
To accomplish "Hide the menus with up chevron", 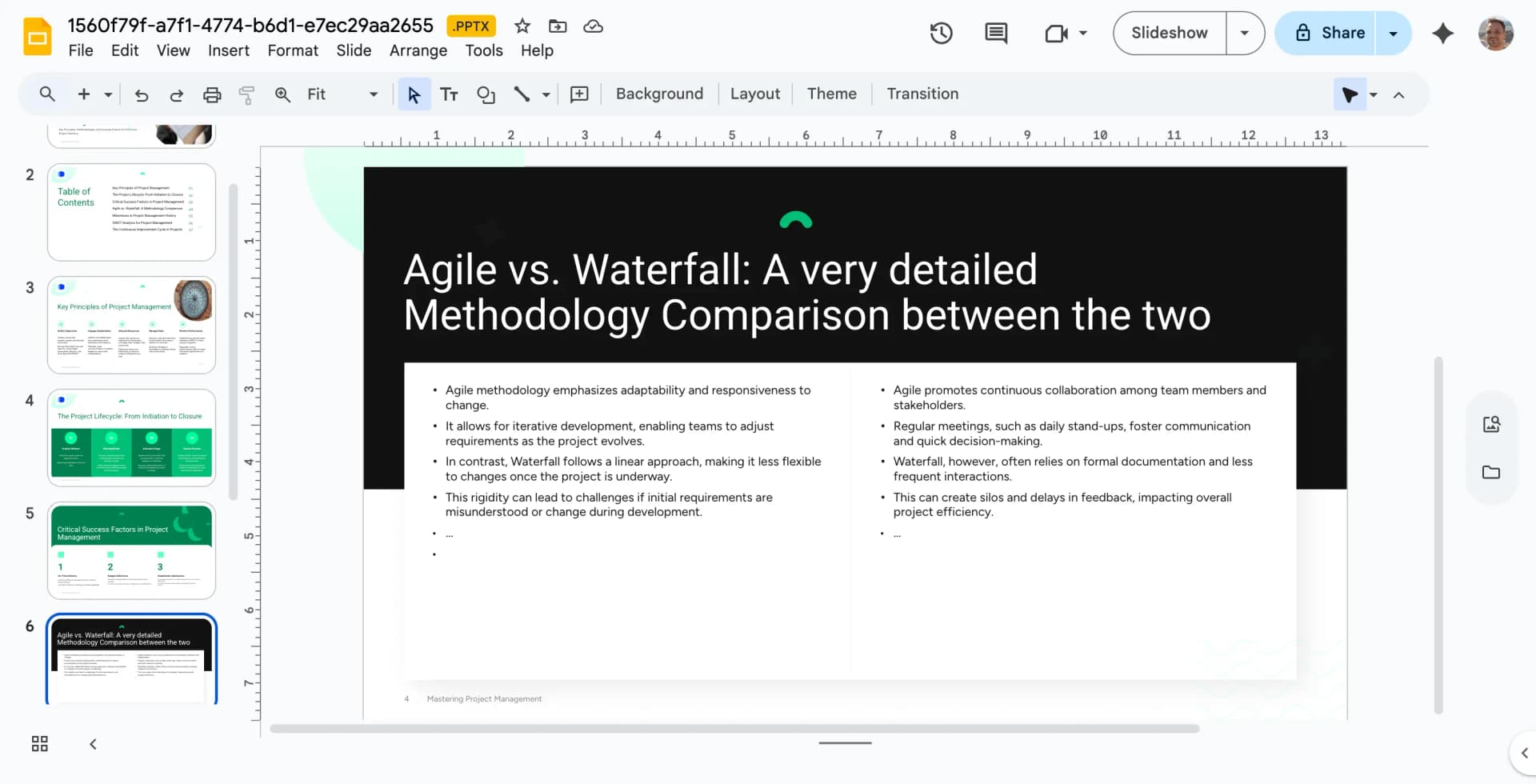I will (x=1398, y=94).
